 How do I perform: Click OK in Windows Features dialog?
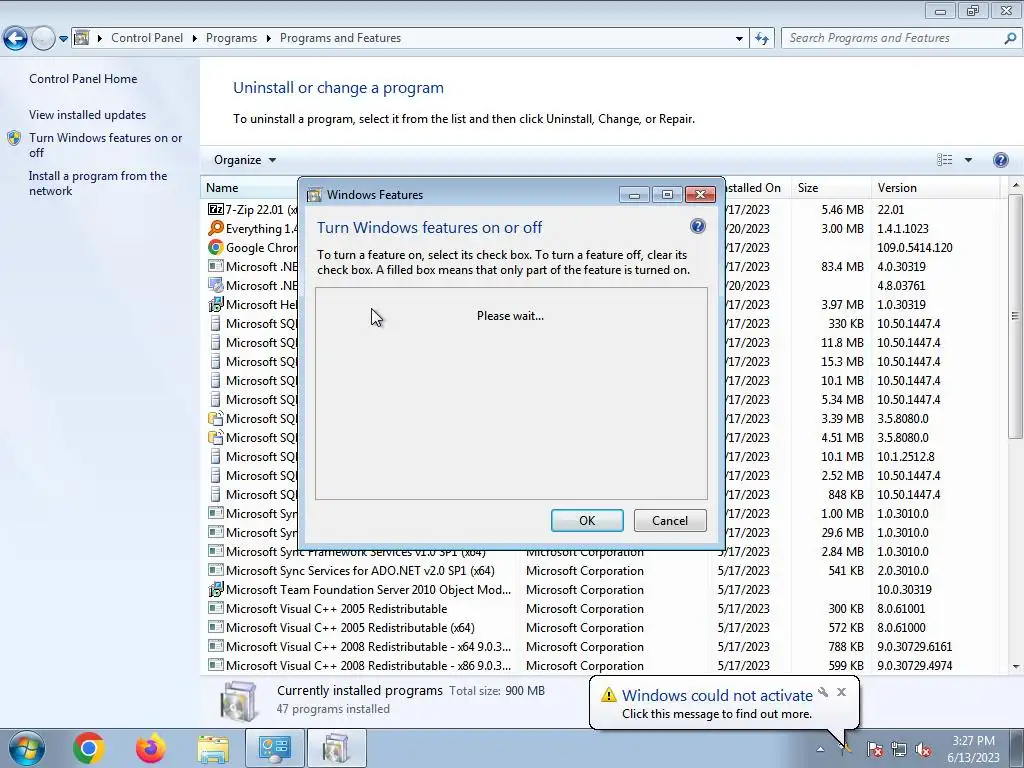pyautogui.click(x=587, y=520)
